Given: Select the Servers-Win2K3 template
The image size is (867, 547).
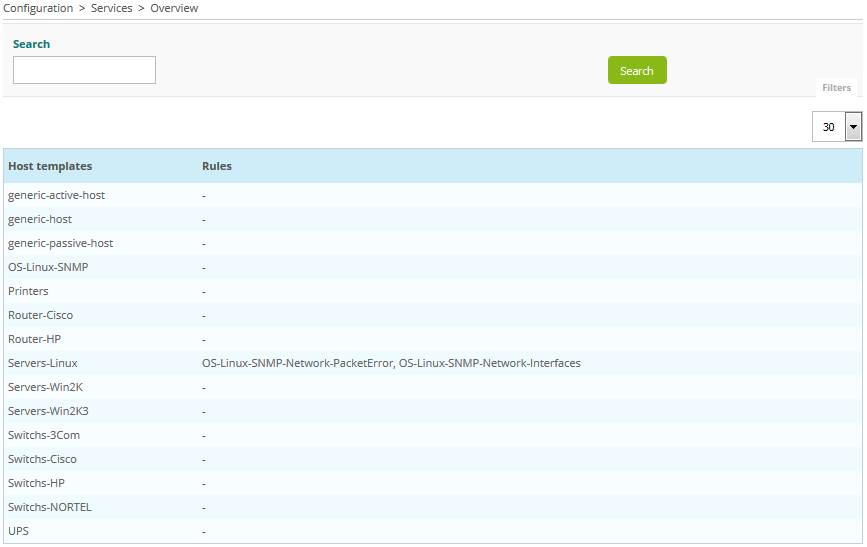Looking at the screenshot, I should 48,411.
